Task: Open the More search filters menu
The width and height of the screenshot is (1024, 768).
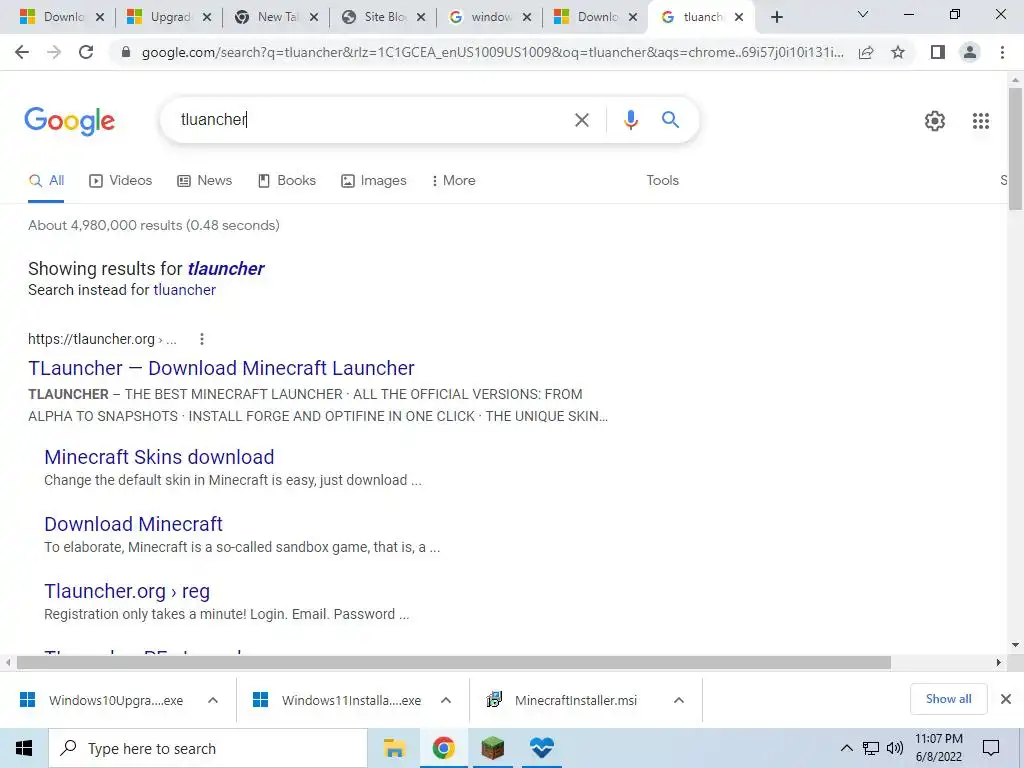Action: coord(453,181)
